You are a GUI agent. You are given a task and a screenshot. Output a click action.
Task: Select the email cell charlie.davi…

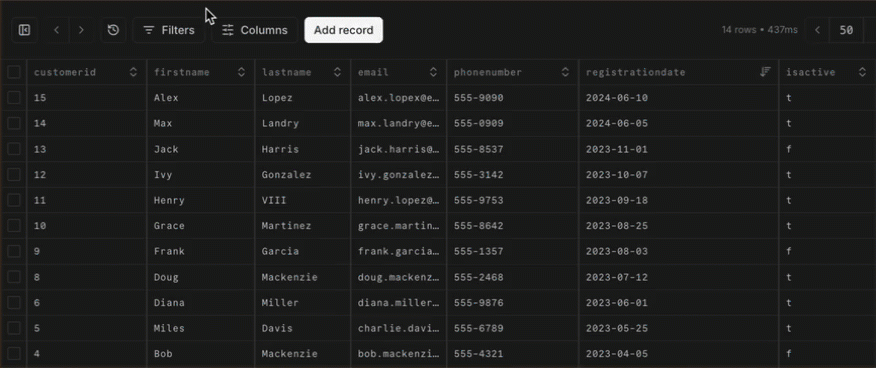pyautogui.click(x=399, y=328)
